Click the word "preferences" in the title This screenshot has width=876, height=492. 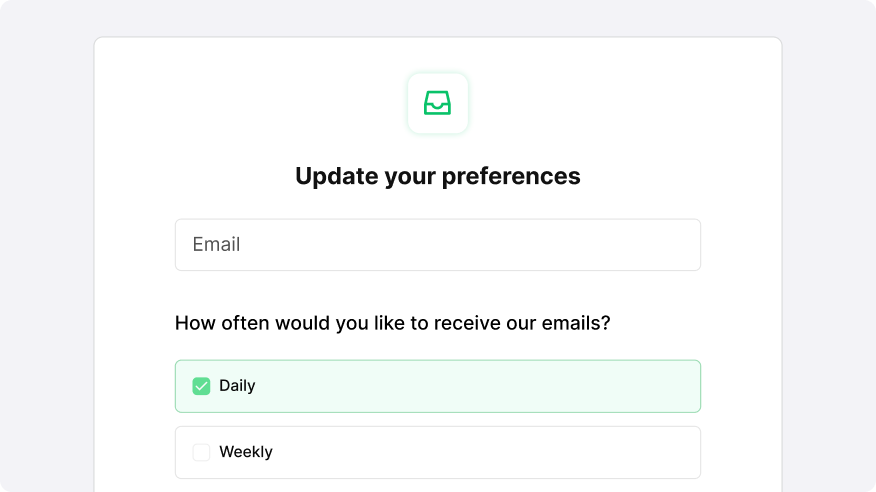(511, 176)
